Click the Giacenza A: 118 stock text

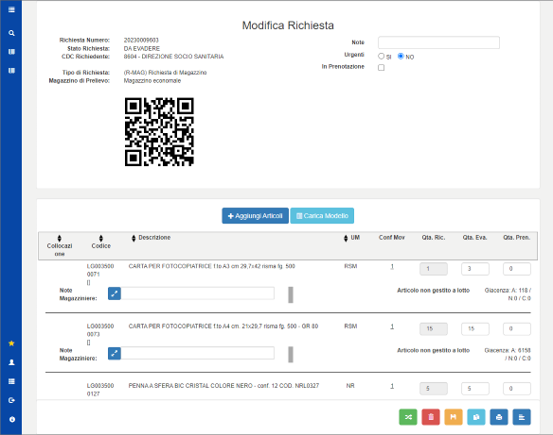tap(508, 294)
